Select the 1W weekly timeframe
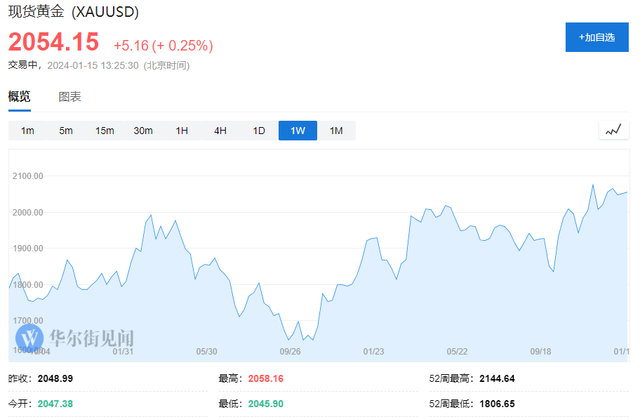 click(298, 131)
